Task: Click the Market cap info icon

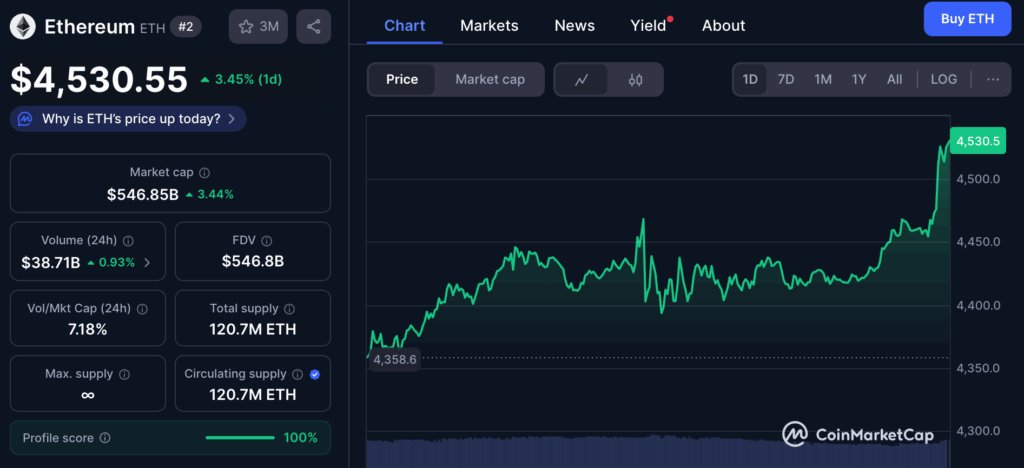Action: 205,173
